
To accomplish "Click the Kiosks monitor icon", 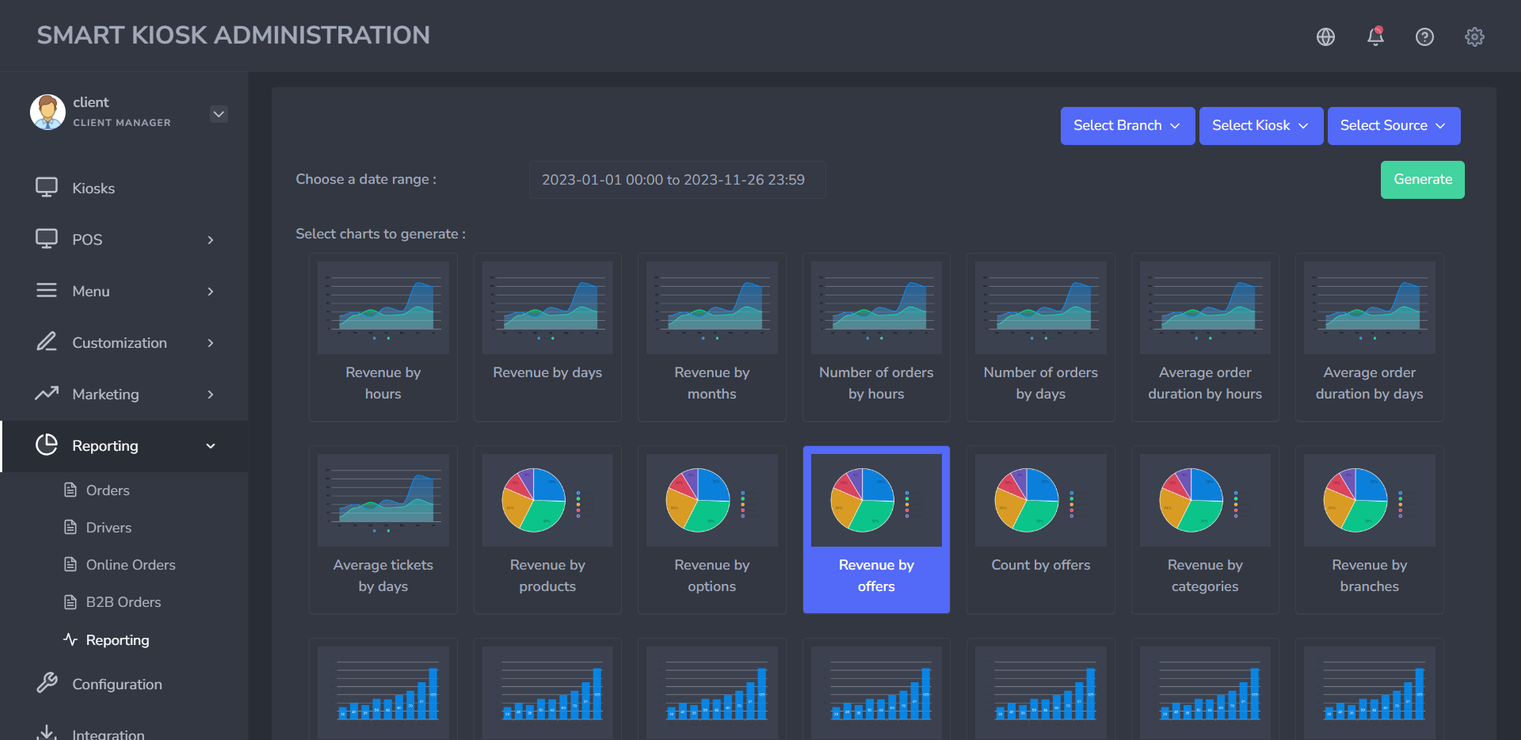I will click(x=46, y=187).
